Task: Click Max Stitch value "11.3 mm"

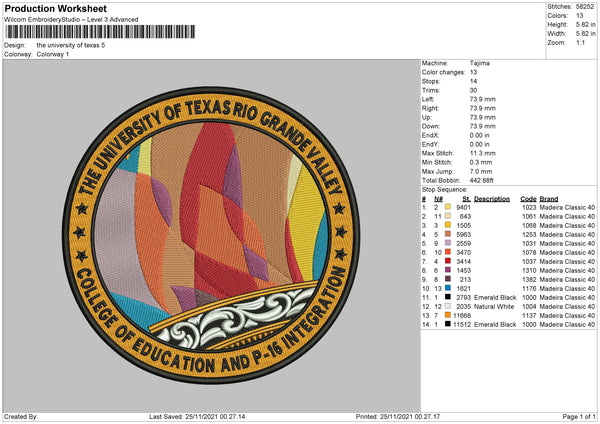Action: click(x=483, y=153)
